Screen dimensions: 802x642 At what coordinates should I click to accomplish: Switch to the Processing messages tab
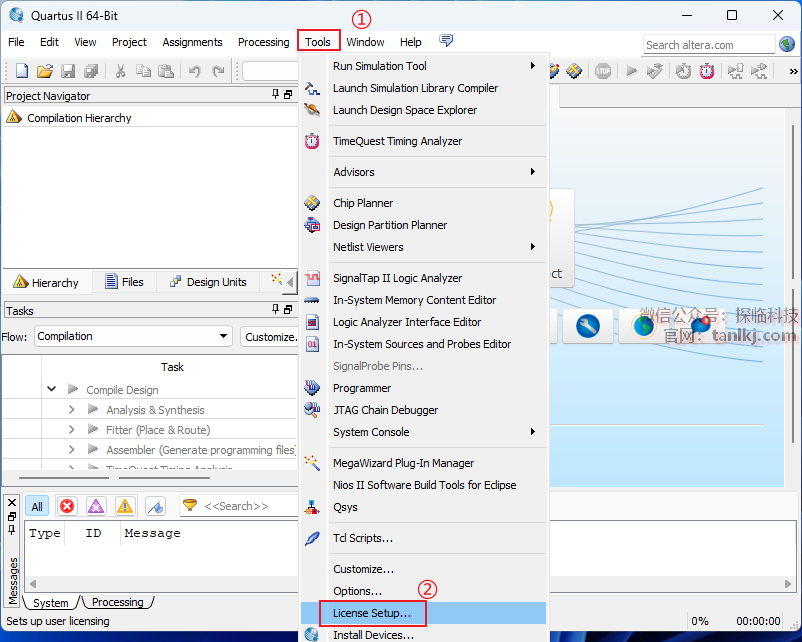click(118, 602)
